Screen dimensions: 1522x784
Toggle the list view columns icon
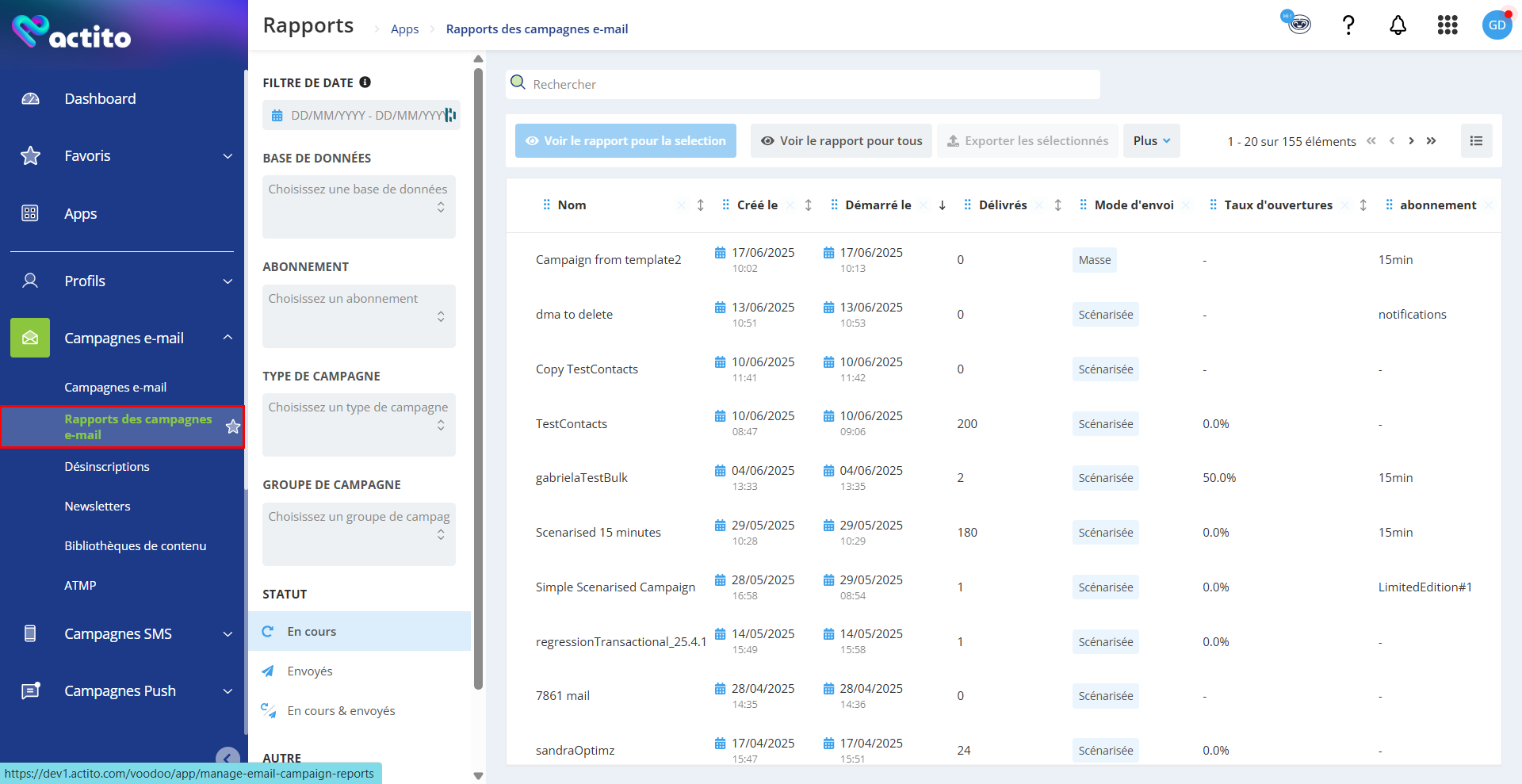[x=1476, y=141]
